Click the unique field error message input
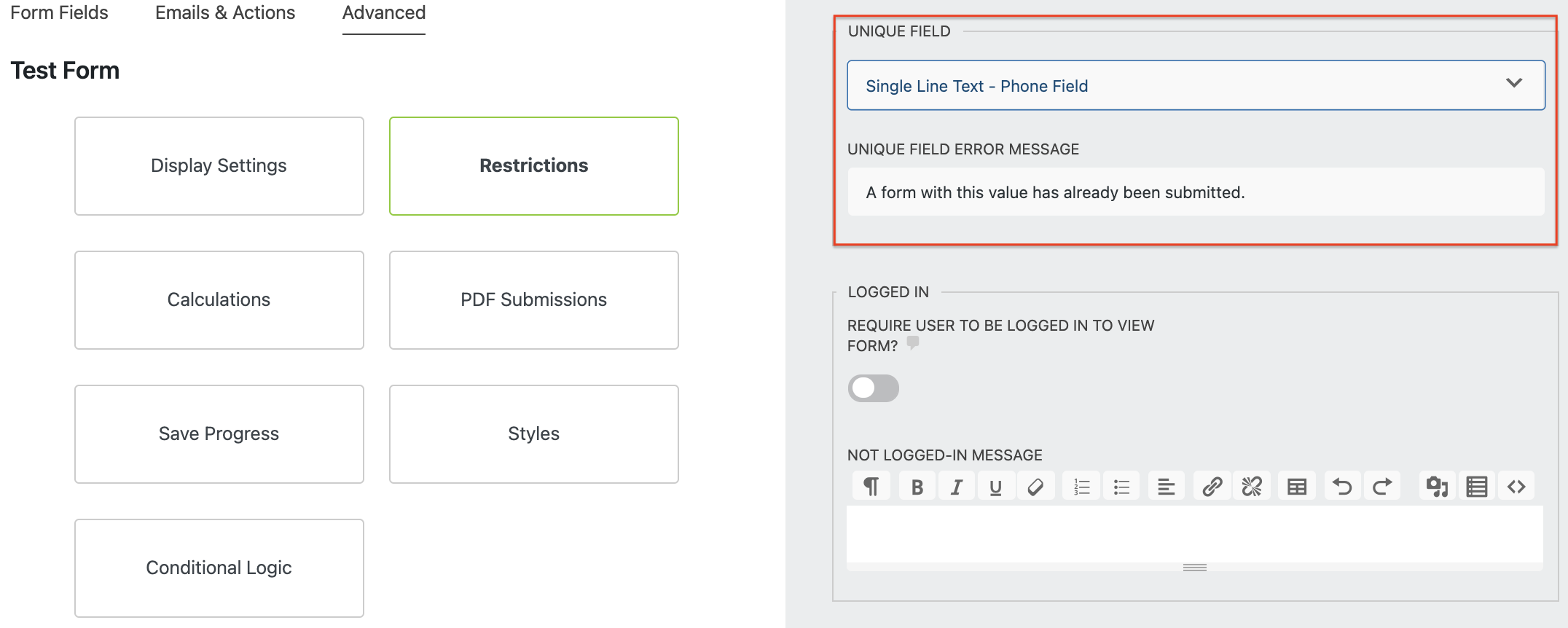 [x=1196, y=192]
